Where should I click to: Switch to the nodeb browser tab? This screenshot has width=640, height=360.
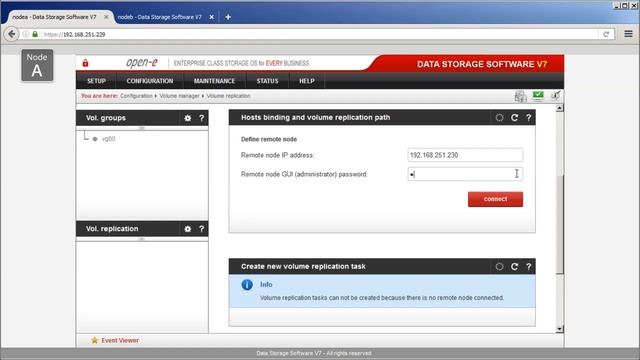point(160,17)
